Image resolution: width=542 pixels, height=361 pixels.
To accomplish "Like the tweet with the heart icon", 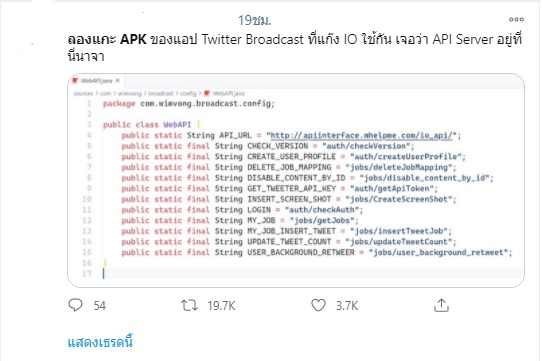I will (x=318, y=305).
